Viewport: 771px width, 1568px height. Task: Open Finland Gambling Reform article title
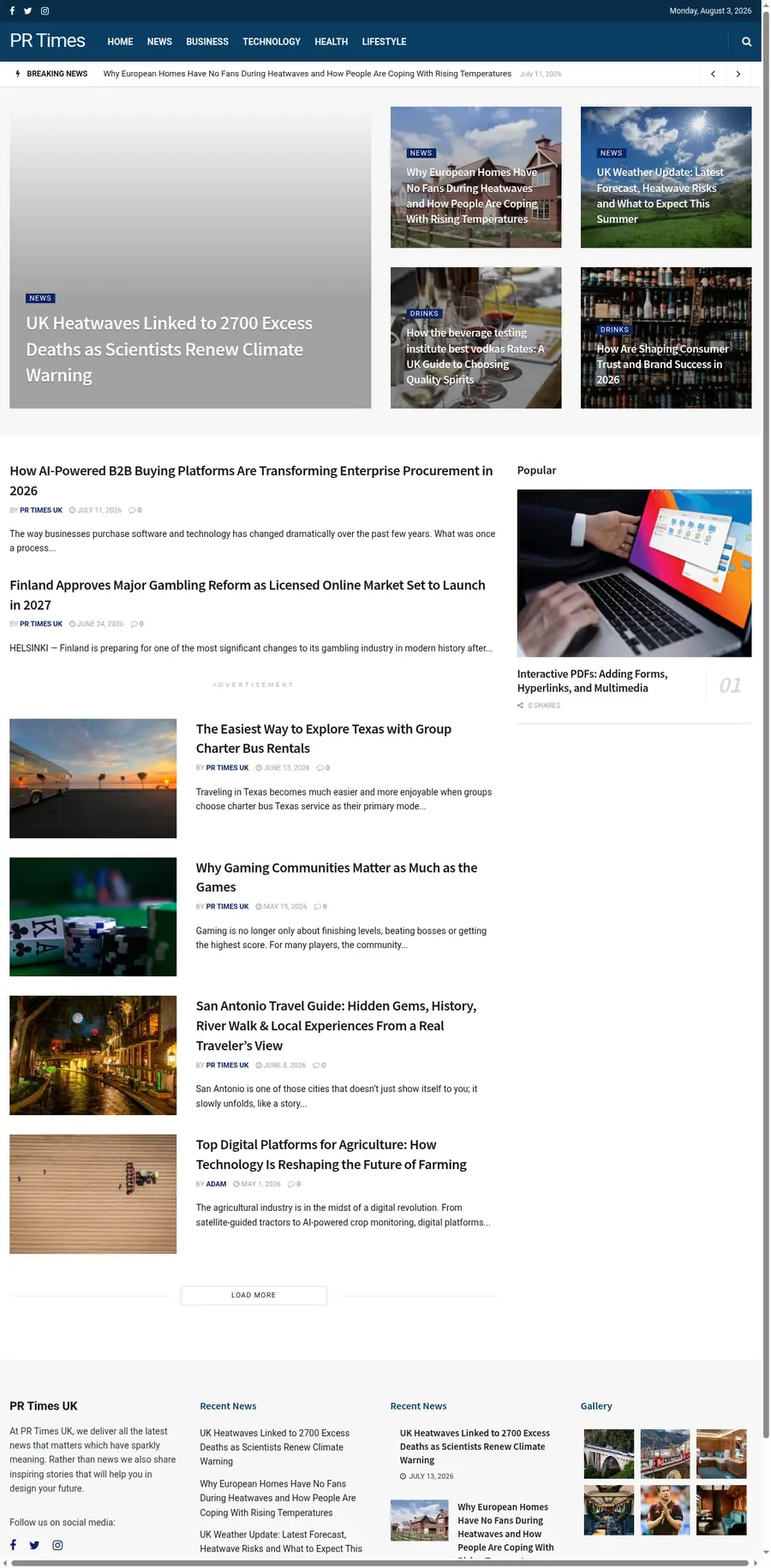pyautogui.click(x=248, y=595)
